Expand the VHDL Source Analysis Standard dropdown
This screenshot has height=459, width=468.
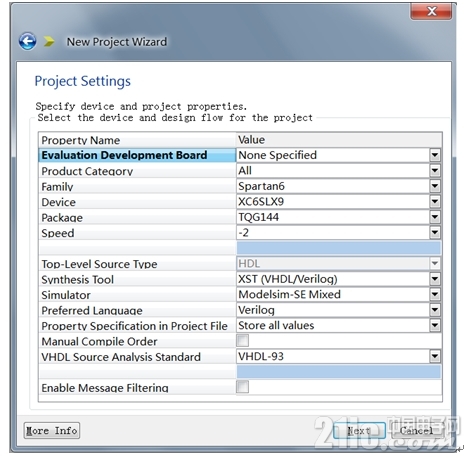(x=435, y=356)
